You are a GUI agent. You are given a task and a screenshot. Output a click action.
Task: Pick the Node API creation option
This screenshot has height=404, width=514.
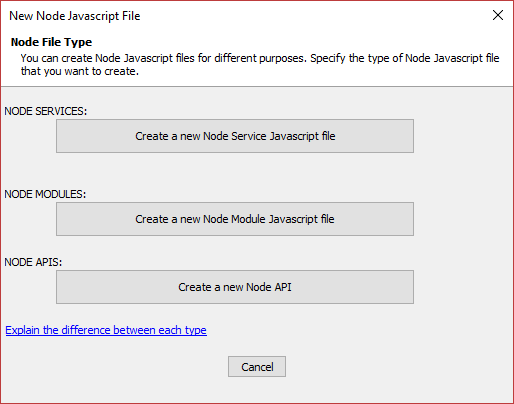coord(235,287)
